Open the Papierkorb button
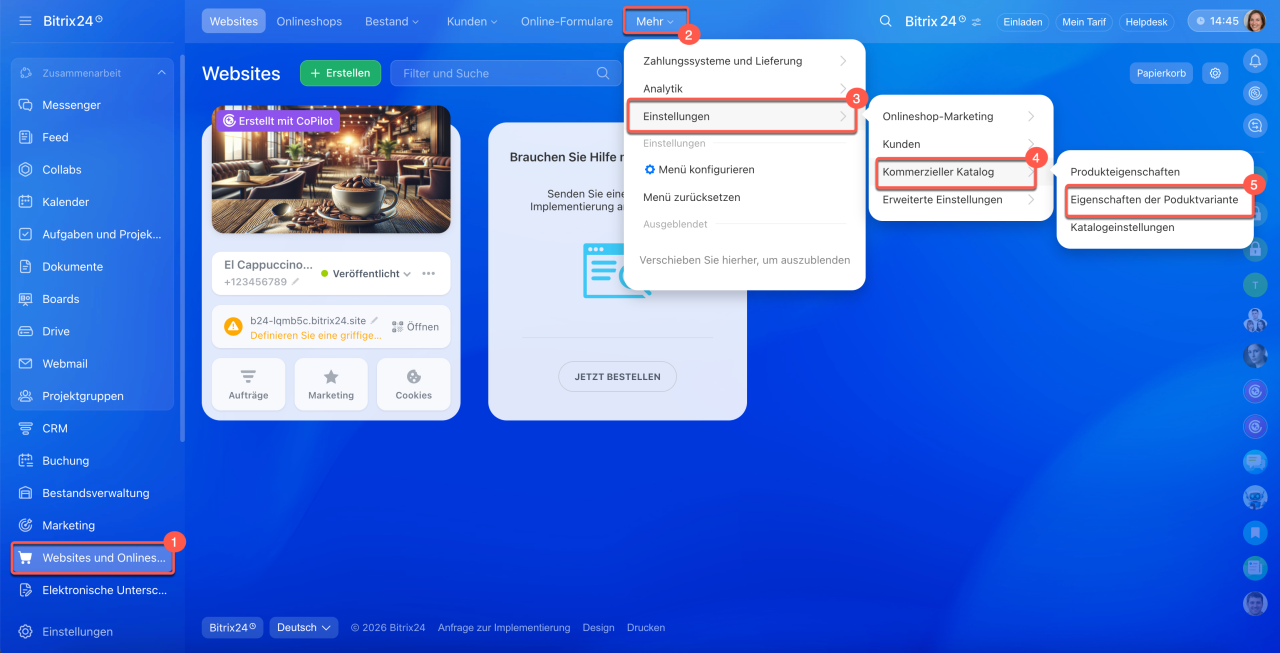1280x653 pixels. (1162, 73)
